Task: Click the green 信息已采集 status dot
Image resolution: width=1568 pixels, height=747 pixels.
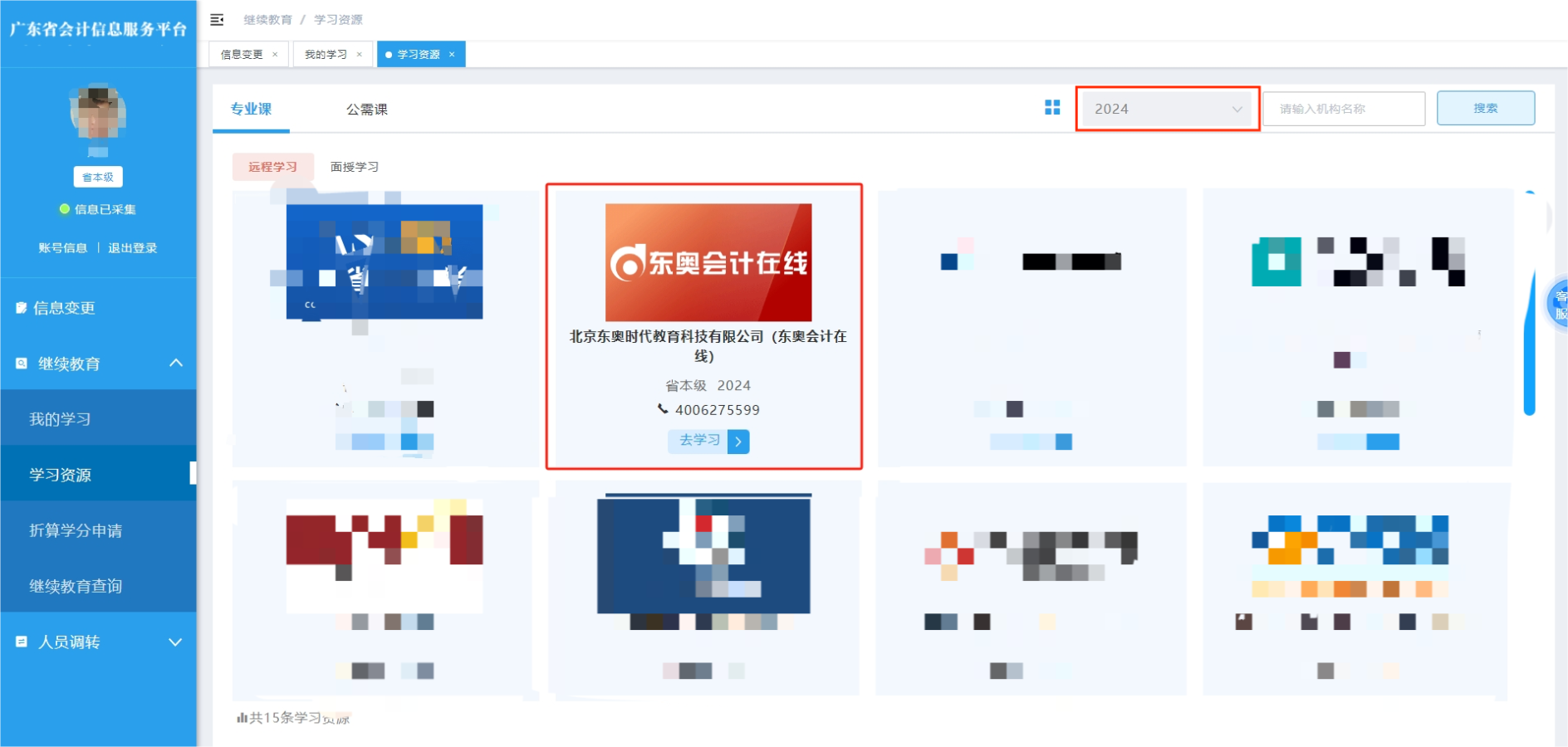Action: click(64, 209)
